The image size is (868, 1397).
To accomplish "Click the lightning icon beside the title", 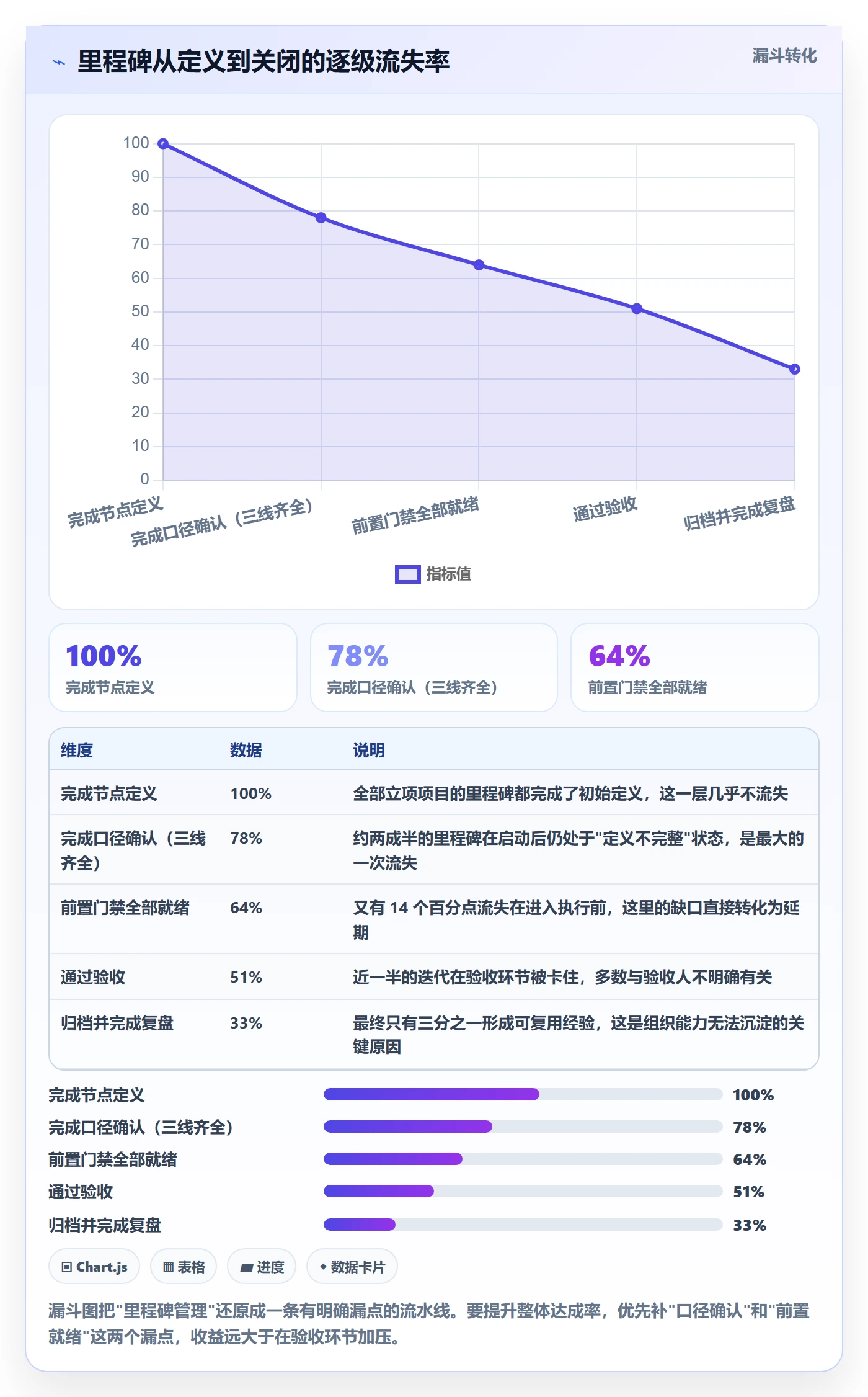I will [59, 62].
